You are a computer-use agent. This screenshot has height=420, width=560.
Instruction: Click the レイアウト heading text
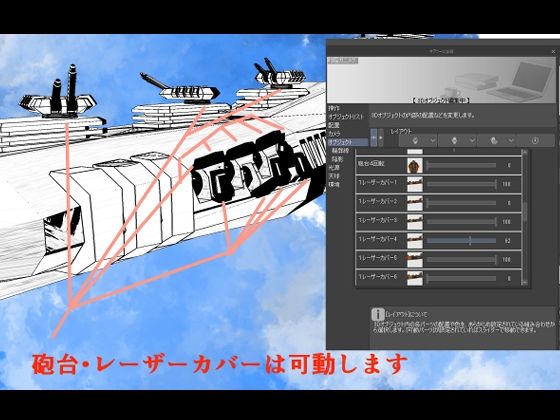point(400,131)
